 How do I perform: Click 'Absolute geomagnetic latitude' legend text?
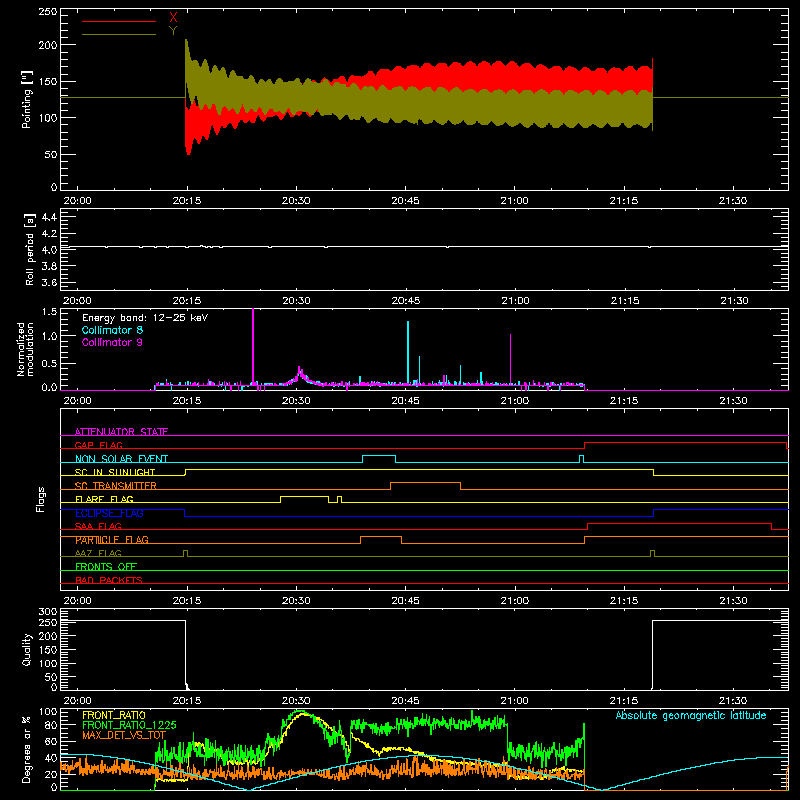[691, 715]
